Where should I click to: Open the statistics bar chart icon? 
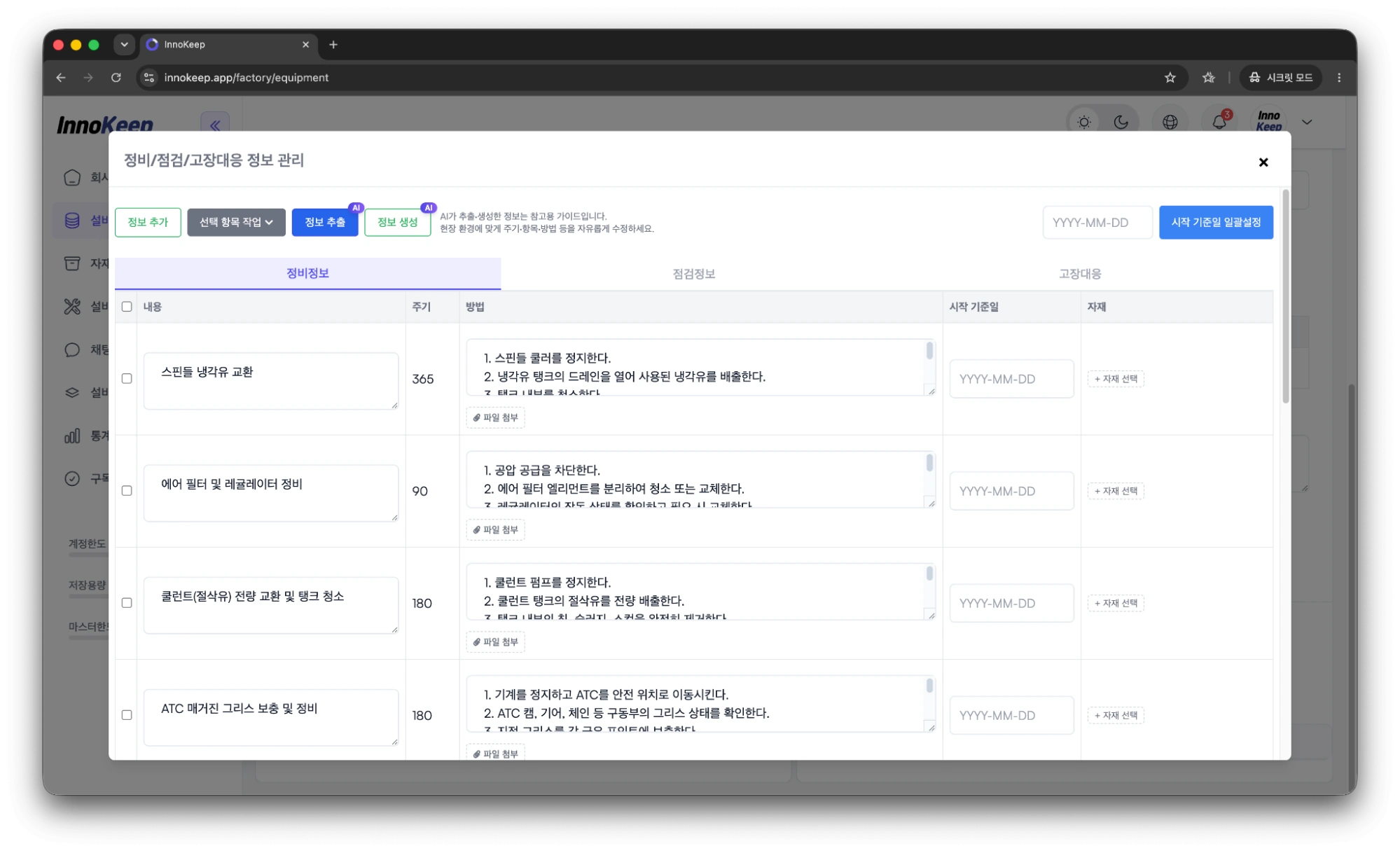tap(72, 436)
